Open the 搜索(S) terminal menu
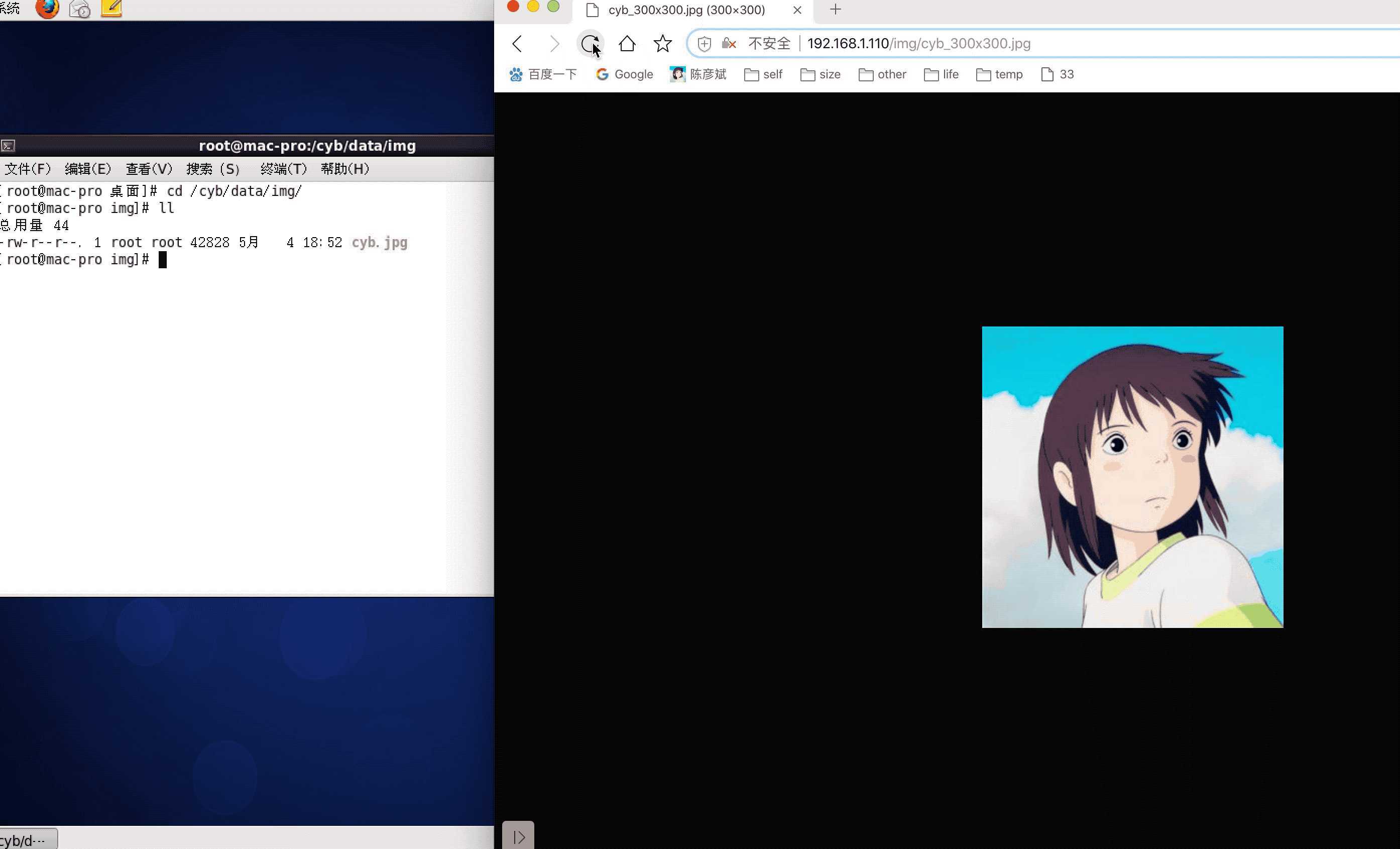Screen dimensions: 1400x849 click(213, 169)
